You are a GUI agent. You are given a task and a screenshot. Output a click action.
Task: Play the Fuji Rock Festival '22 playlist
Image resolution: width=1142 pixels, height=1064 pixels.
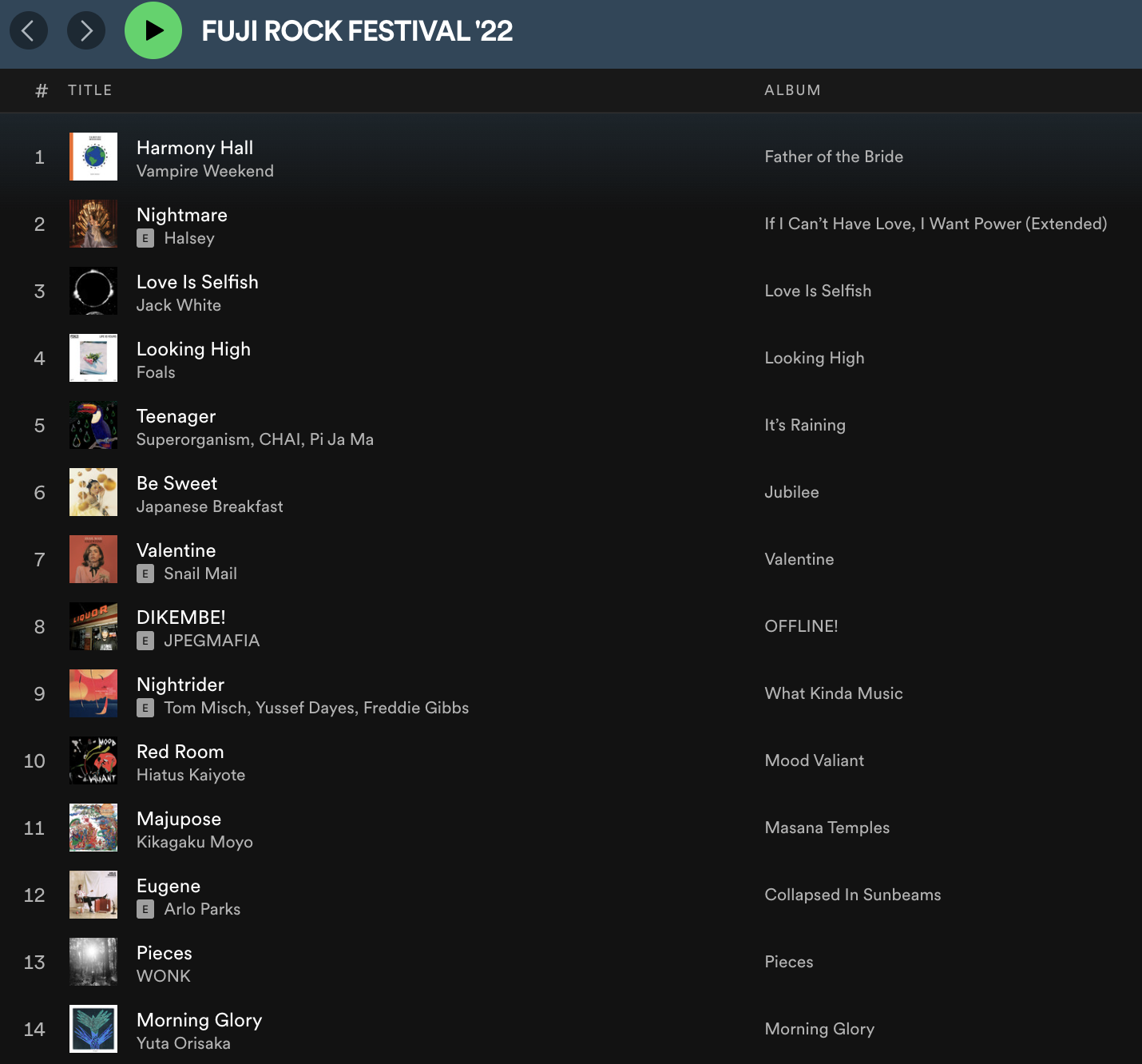[153, 30]
